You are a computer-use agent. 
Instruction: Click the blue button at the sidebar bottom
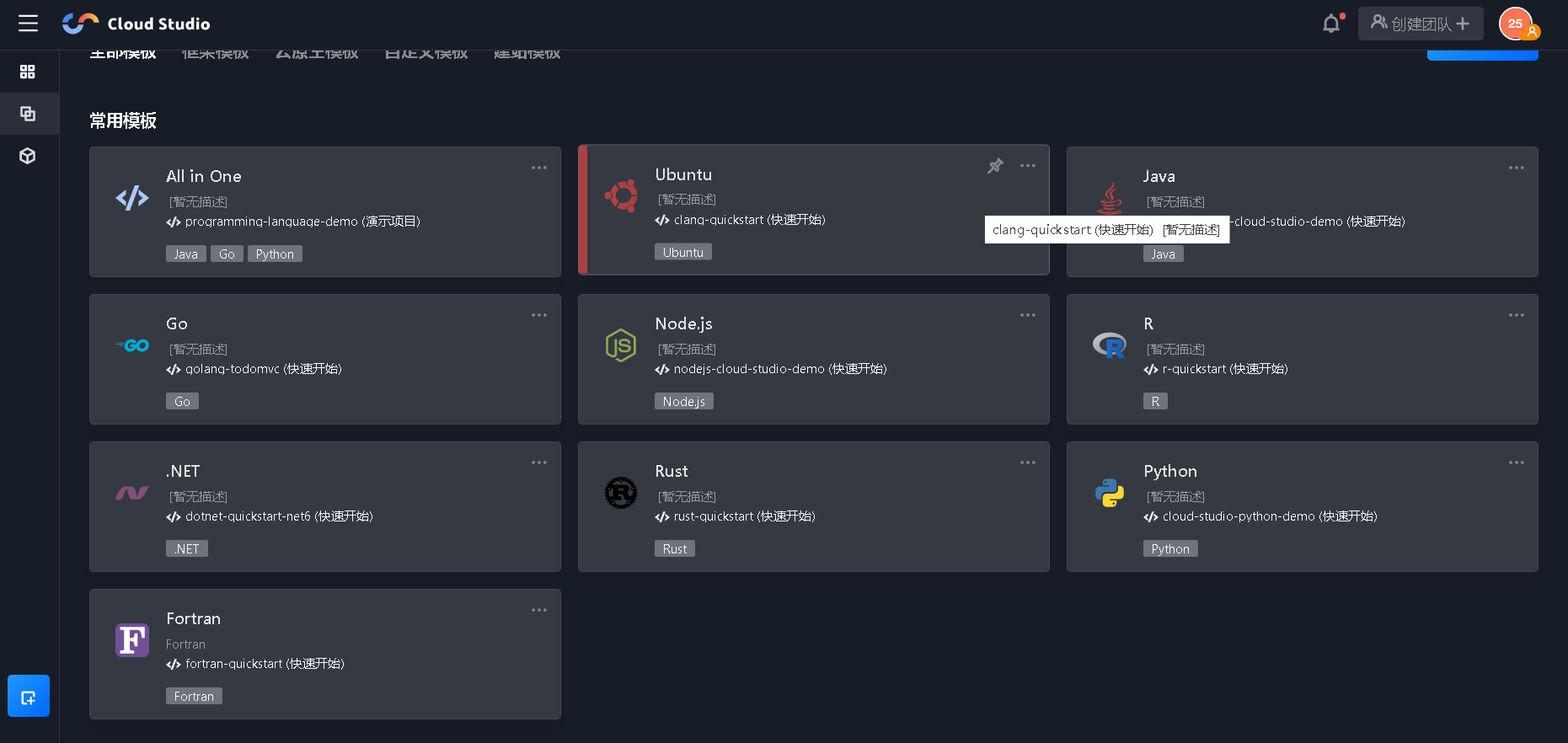click(29, 696)
